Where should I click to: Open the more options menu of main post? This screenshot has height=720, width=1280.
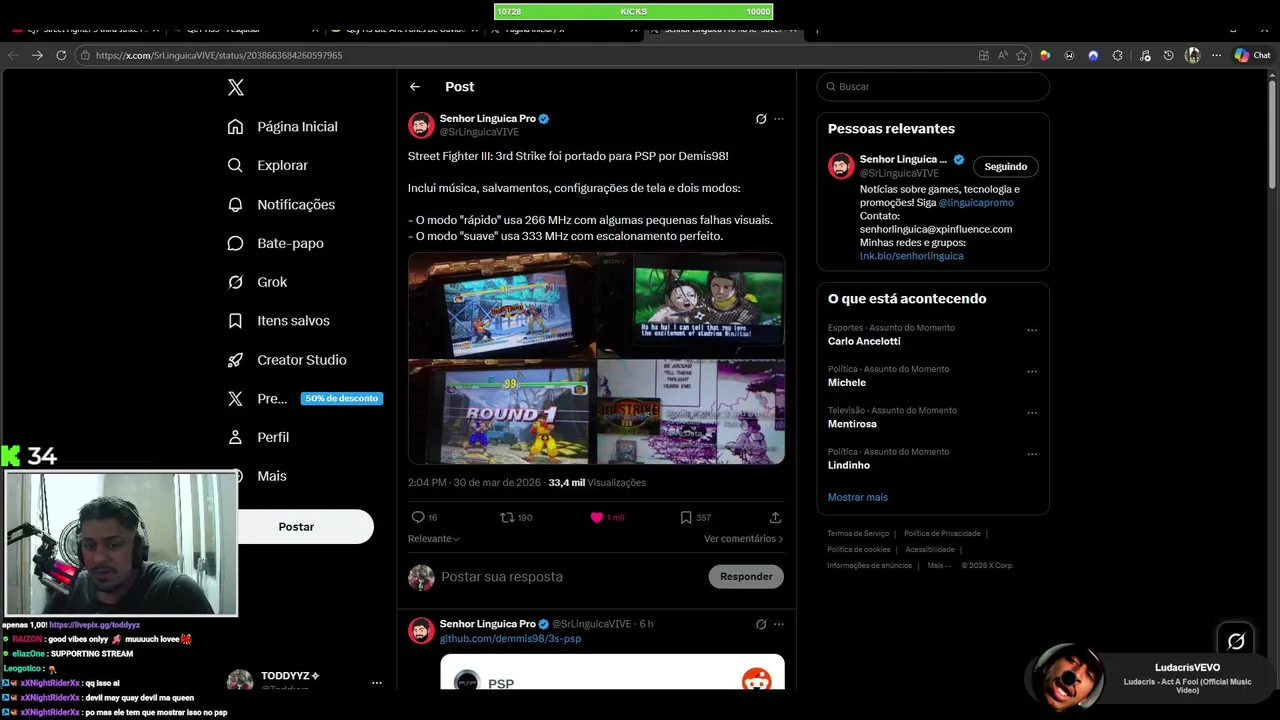(x=779, y=119)
